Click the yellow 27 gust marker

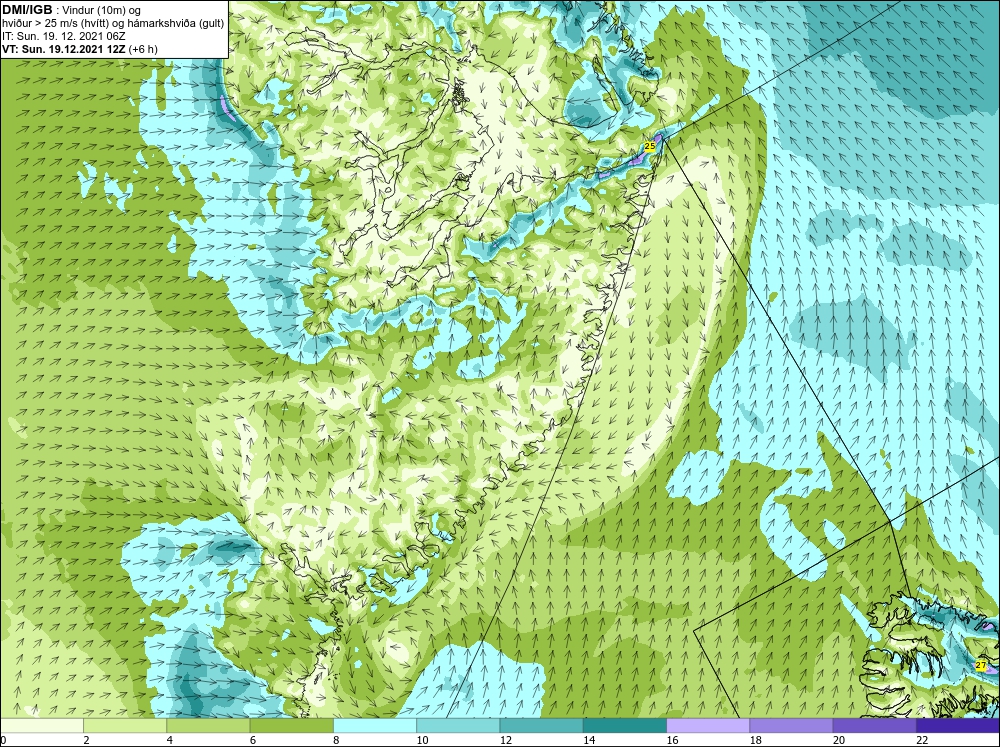pos(981,666)
